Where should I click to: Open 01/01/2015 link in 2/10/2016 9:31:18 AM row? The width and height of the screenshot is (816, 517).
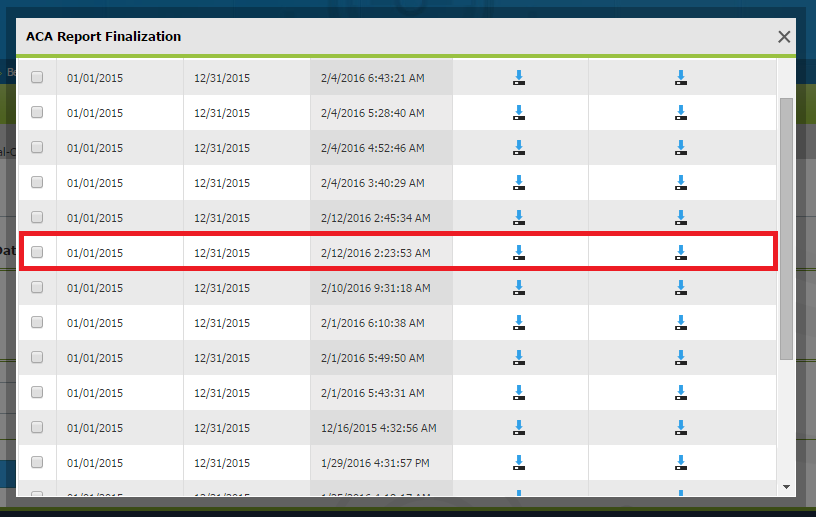[95, 288]
